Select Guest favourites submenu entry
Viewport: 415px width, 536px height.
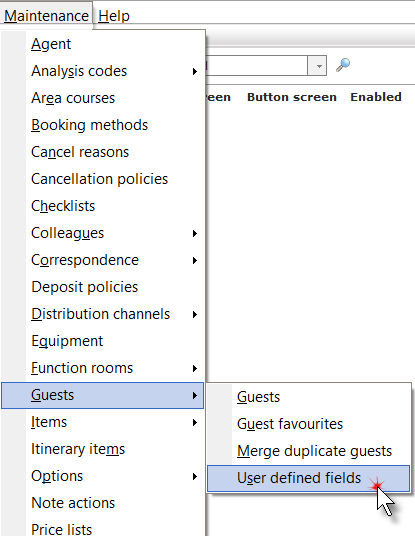308,424
